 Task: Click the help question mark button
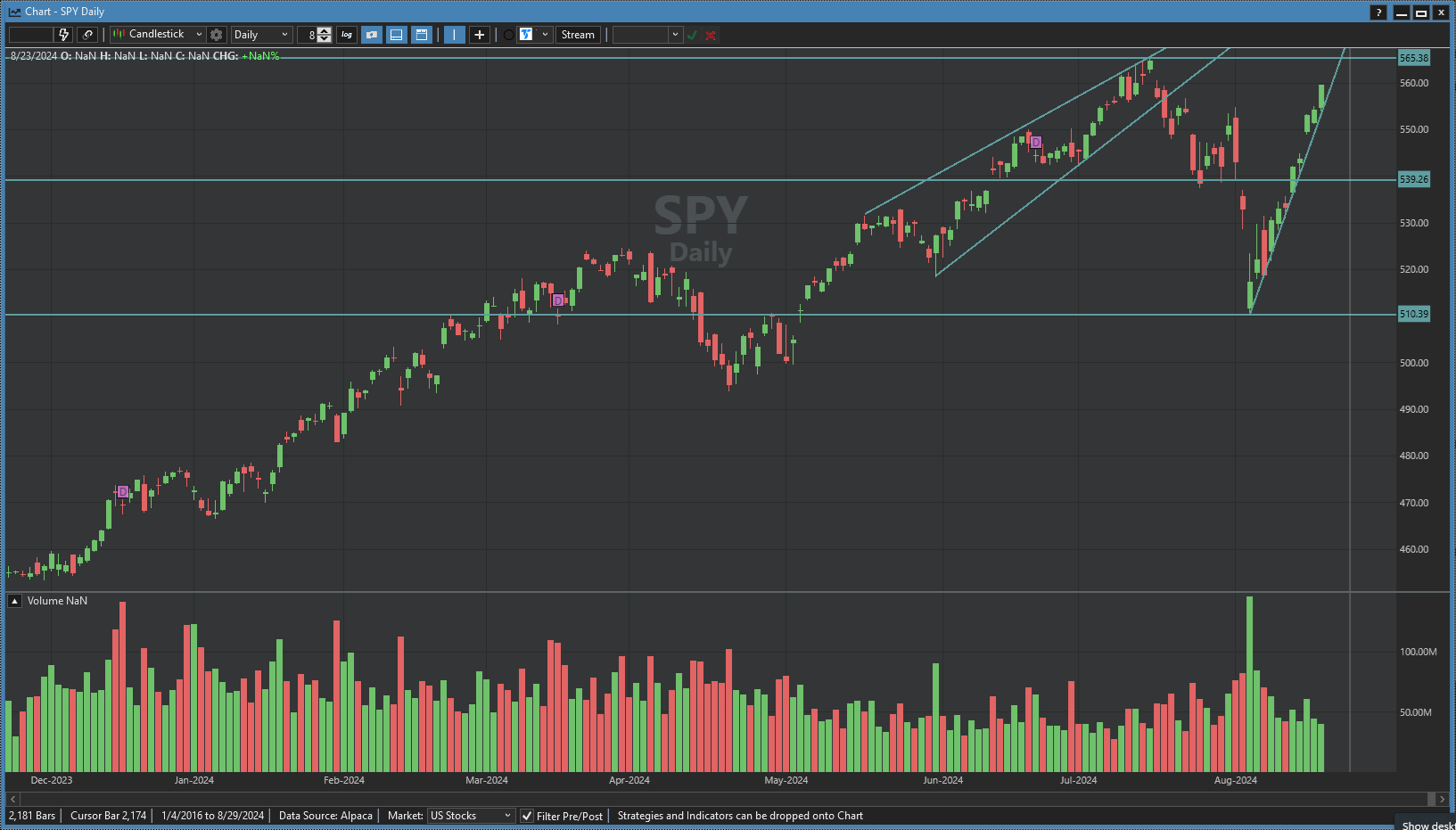(1378, 12)
